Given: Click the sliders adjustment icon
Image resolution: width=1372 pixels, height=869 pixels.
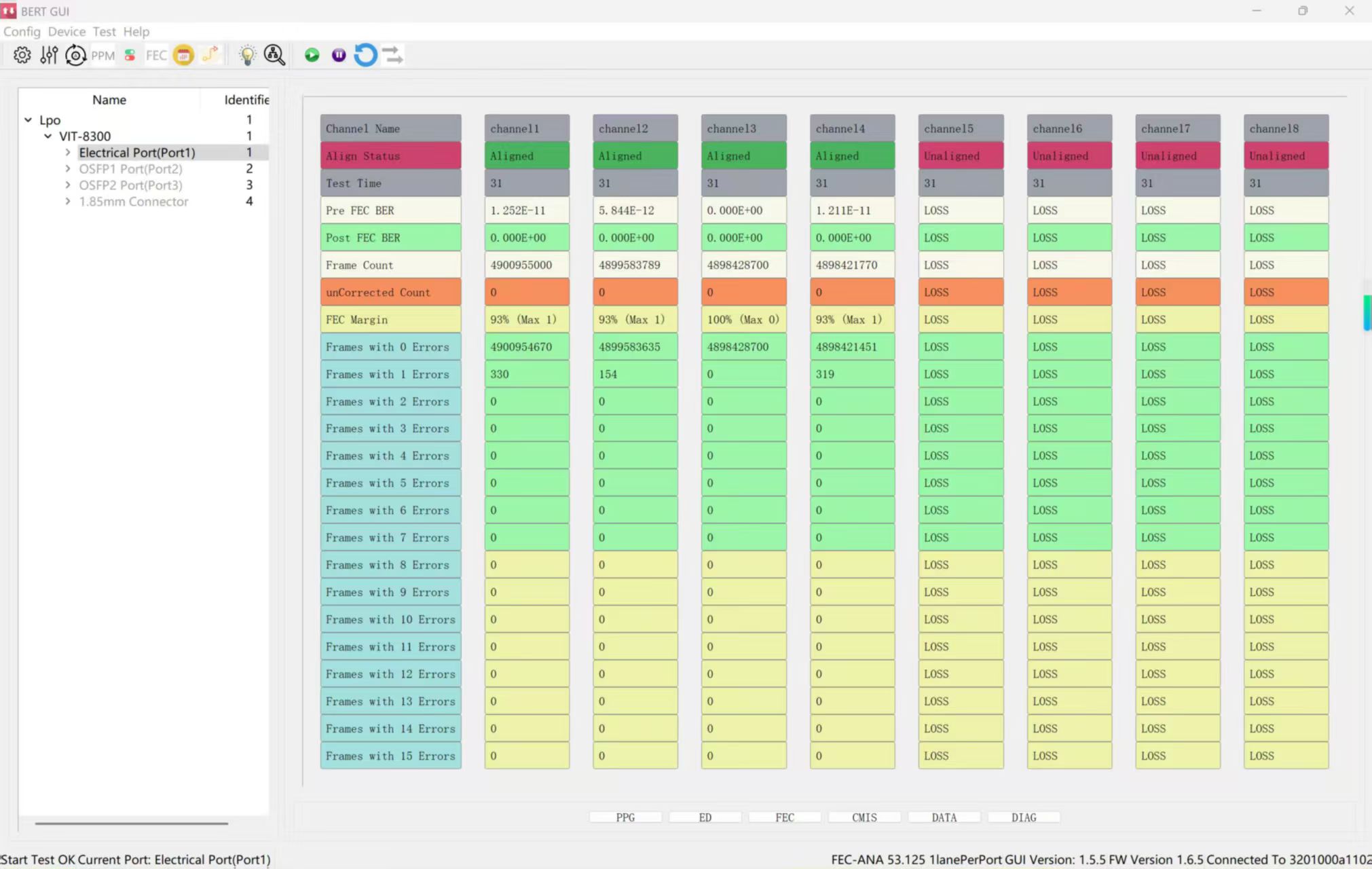Looking at the screenshot, I should pos(49,55).
